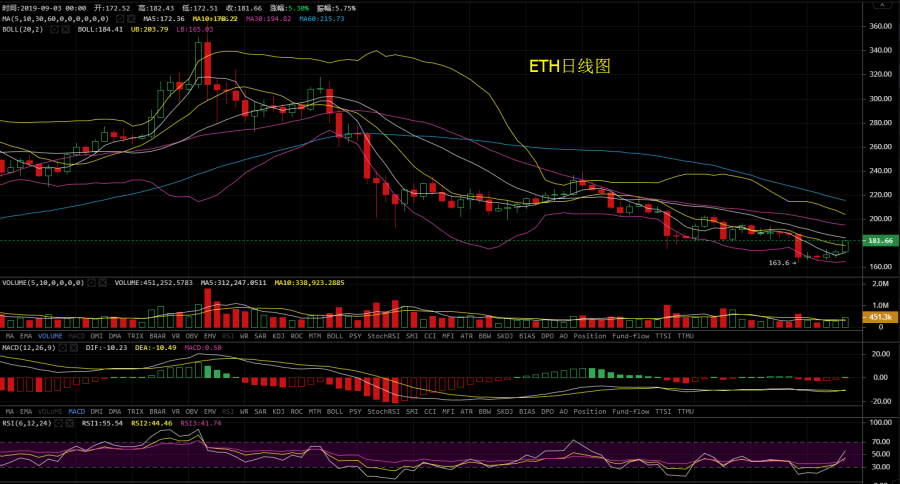This screenshot has height=484, width=900.
Task: Close the MACD(12,26,9) panel with its X
Action: [74, 348]
